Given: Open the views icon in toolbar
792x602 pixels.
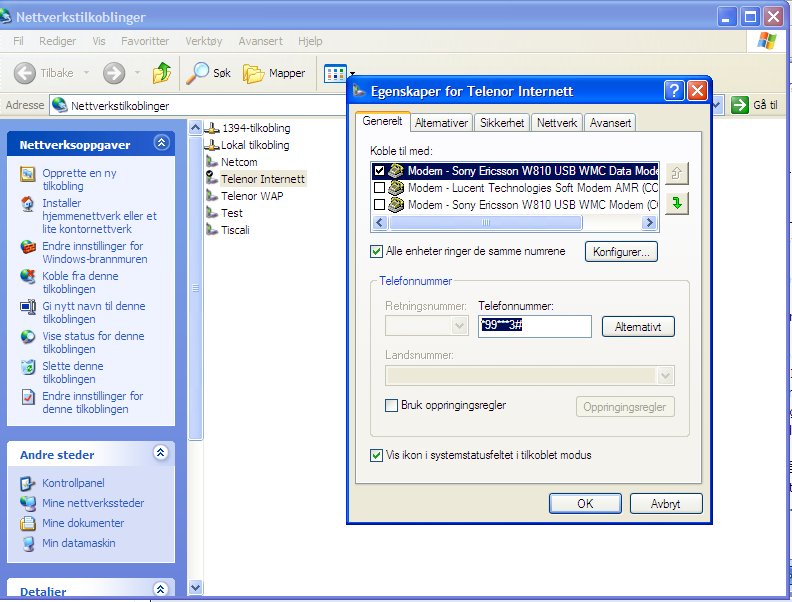Looking at the screenshot, I should point(335,74).
